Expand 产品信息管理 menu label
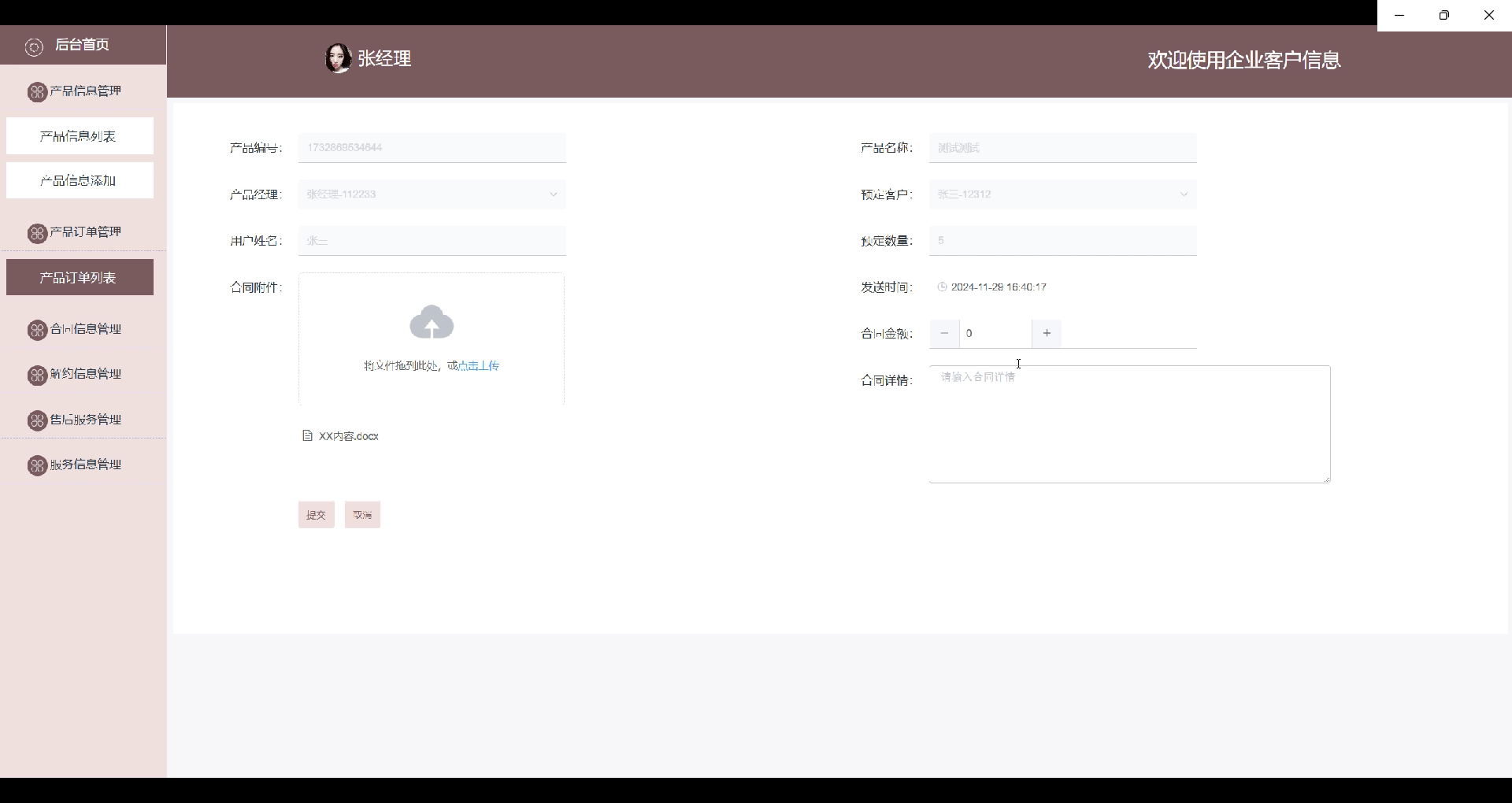Viewport: 1512px width, 803px height. [86, 91]
